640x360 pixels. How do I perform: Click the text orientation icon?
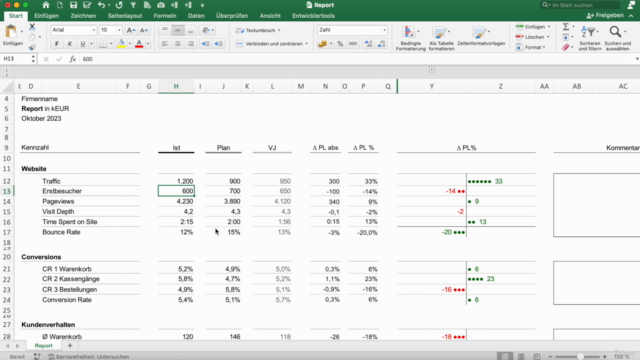click(206, 30)
